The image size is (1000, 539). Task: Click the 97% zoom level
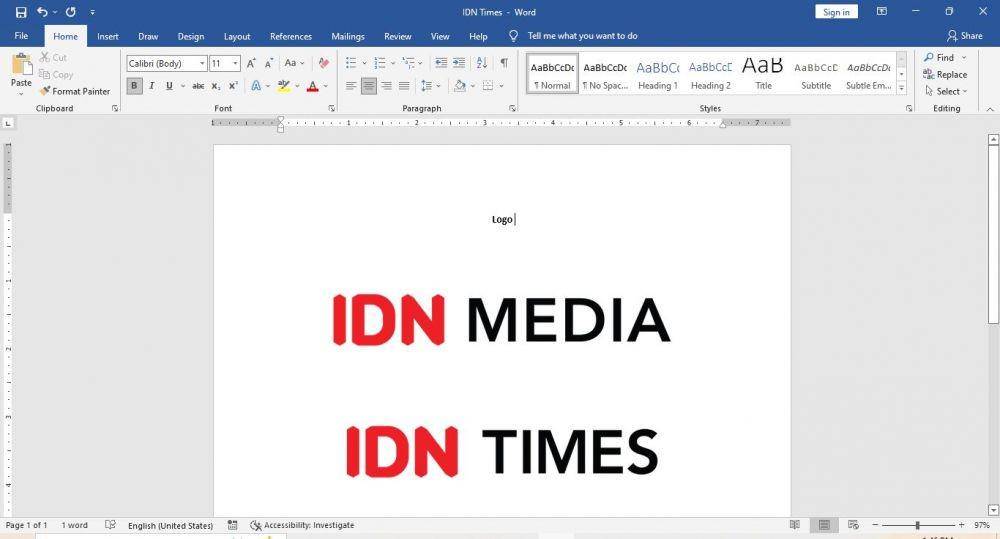coord(982,525)
